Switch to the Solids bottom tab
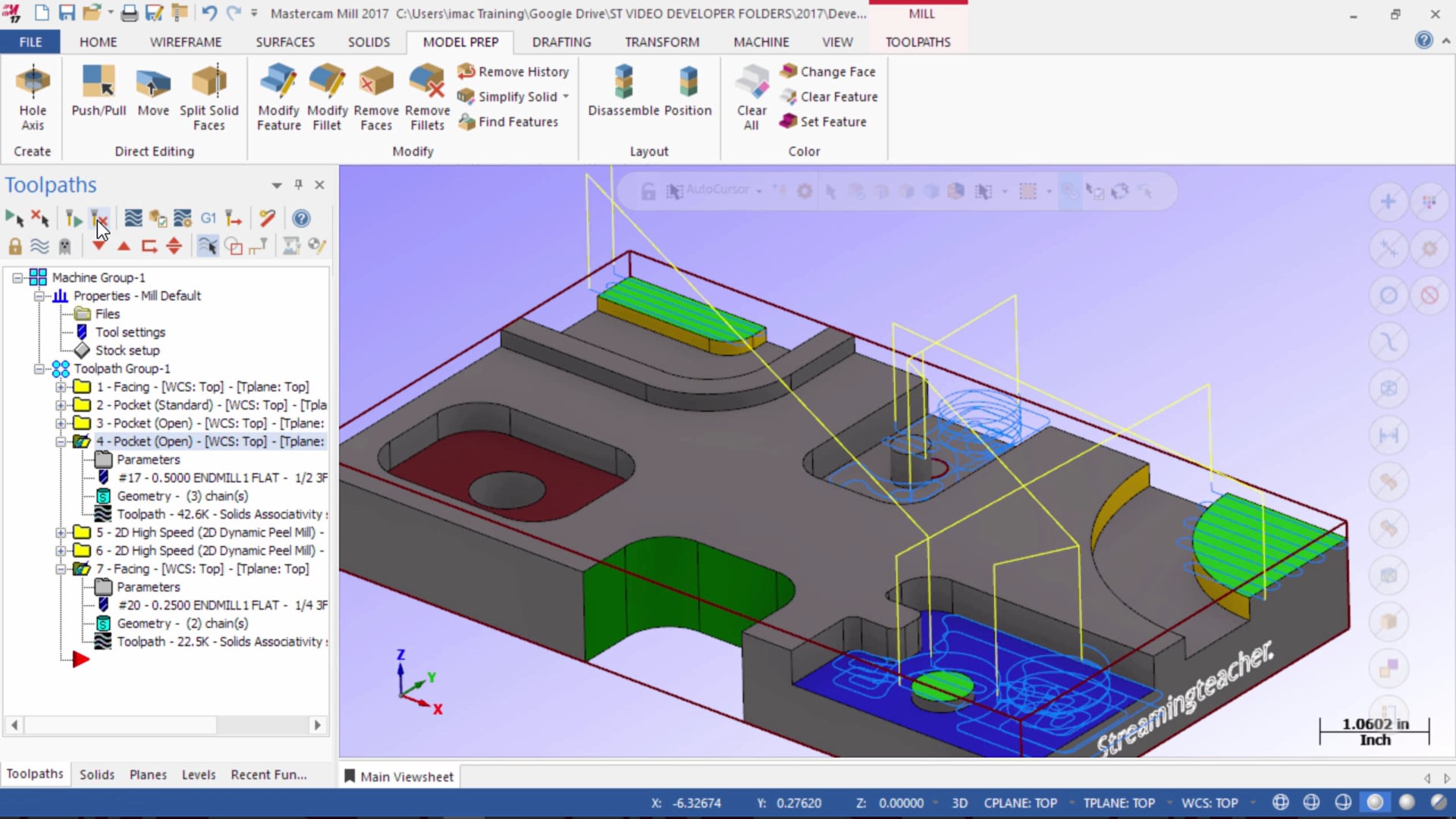1456x819 pixels. point(96,773)
